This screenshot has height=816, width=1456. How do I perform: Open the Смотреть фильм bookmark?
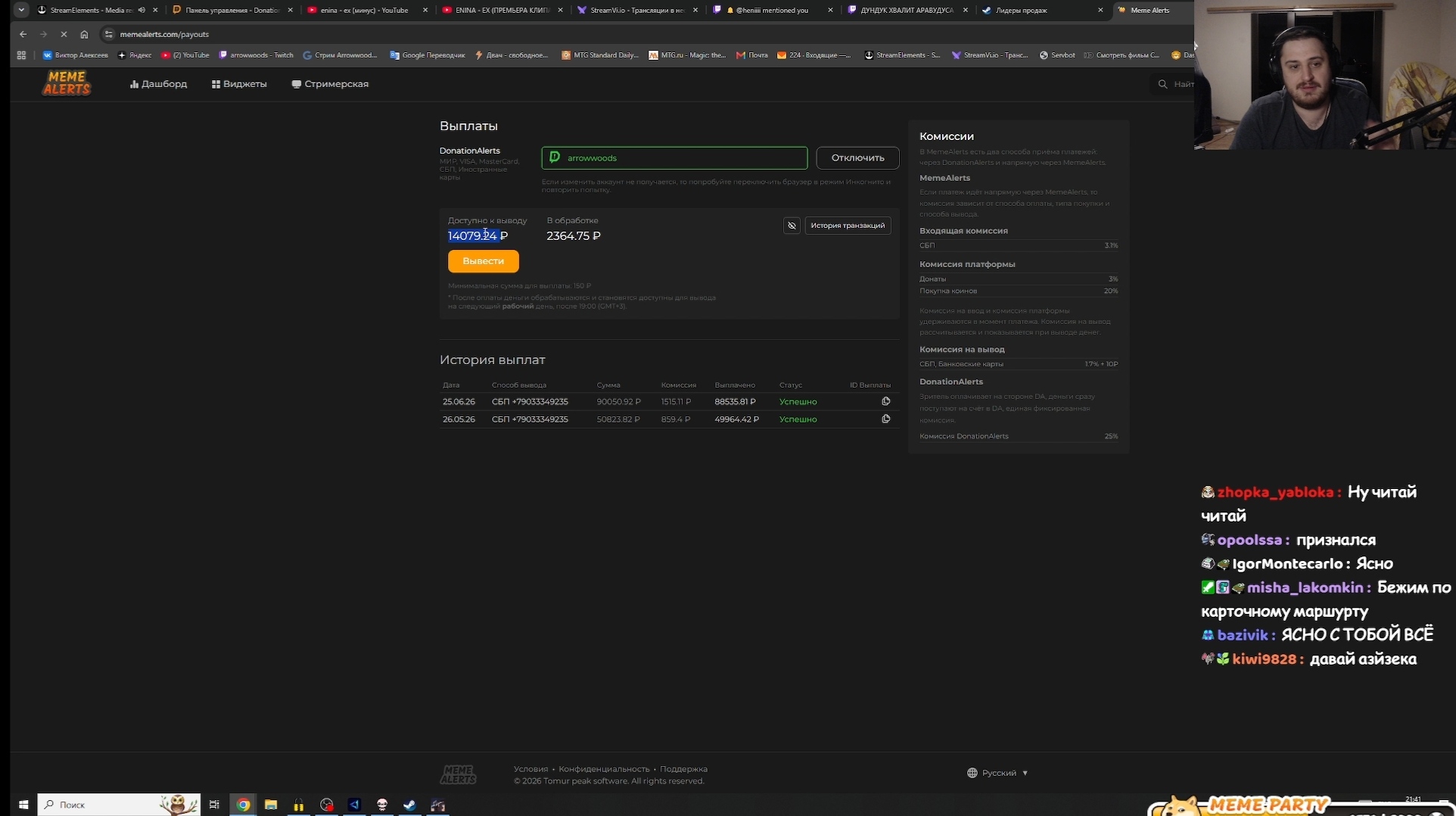[x=1122, y=55]
